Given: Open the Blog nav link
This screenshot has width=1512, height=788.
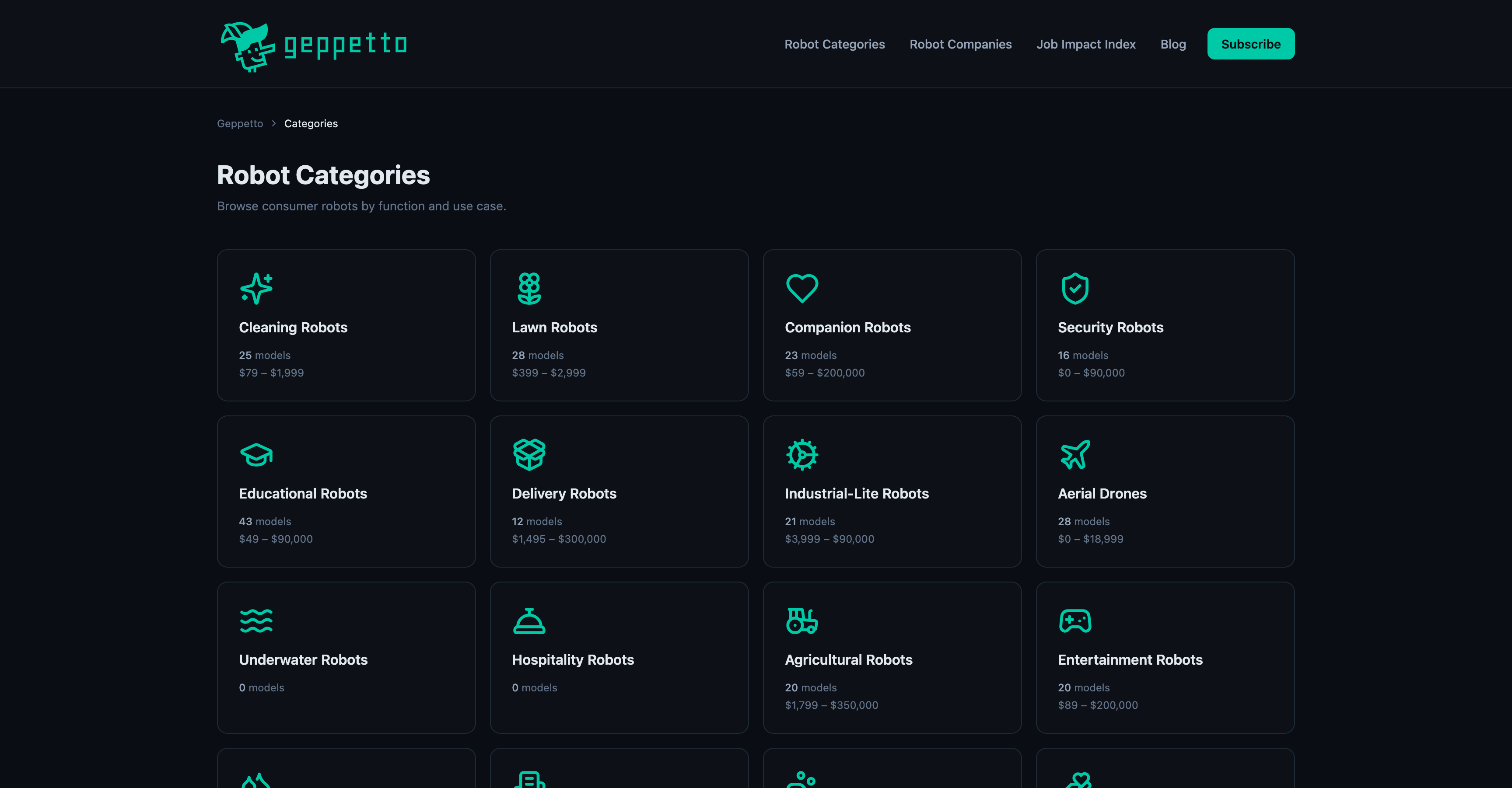Looking at the screenshot, I should (1173, 44).
